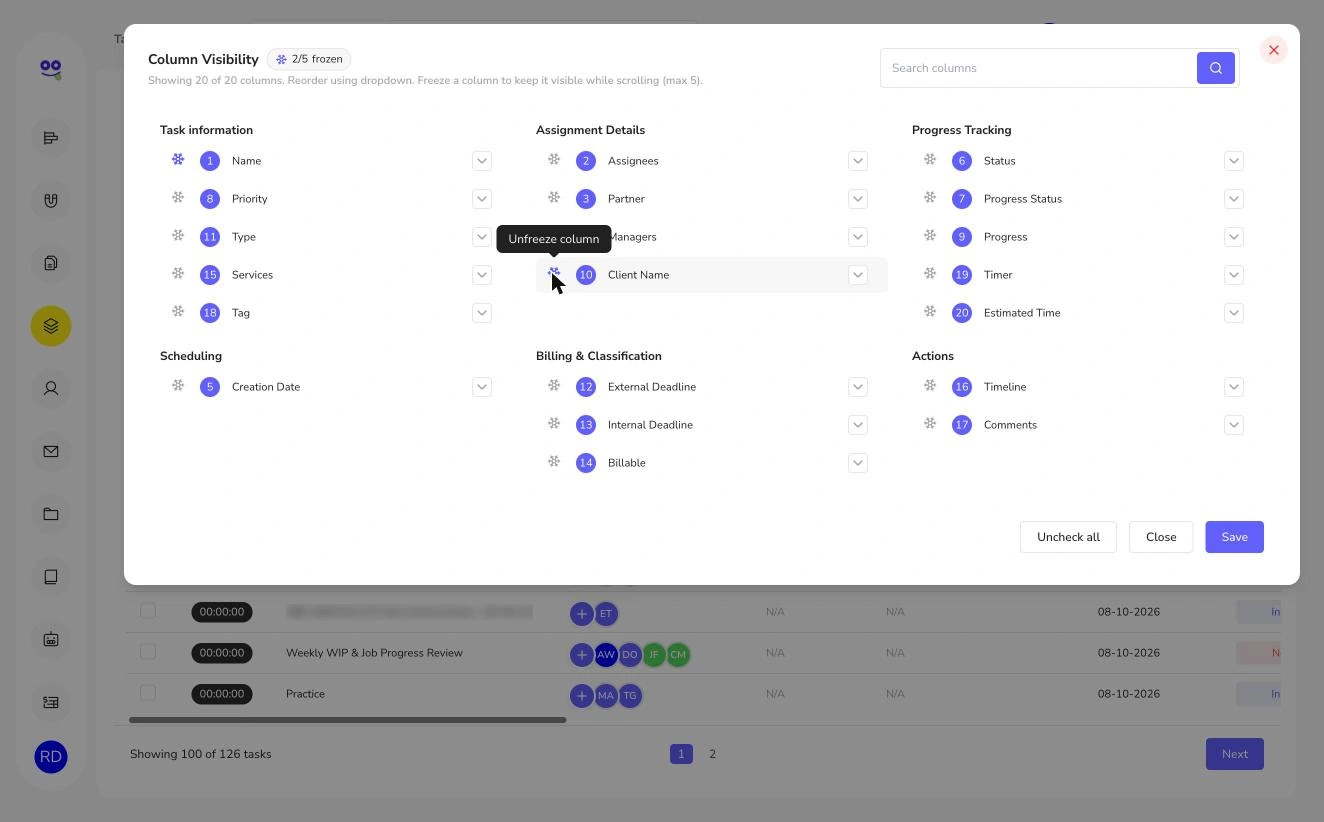Click snowflake icon beside External Deadline
Screen dimensions: 1324x822
pos(554,385)
